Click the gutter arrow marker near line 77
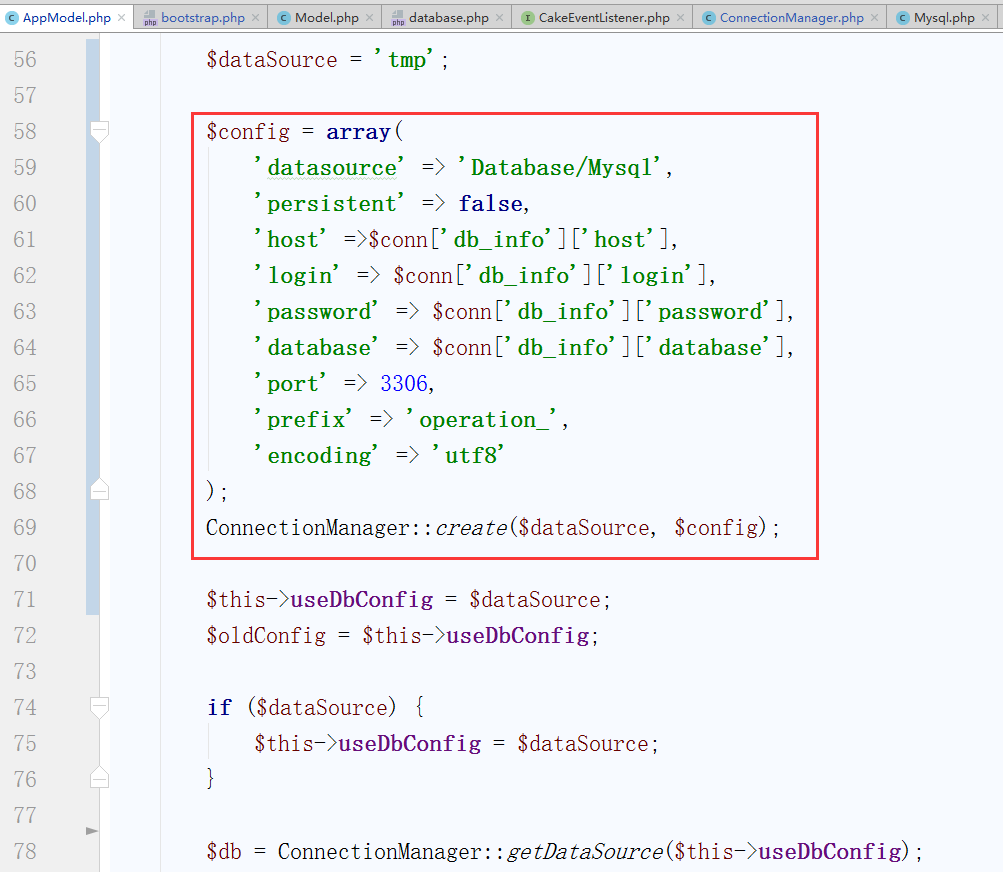1003x872 pixels. [x=93, y=831]
